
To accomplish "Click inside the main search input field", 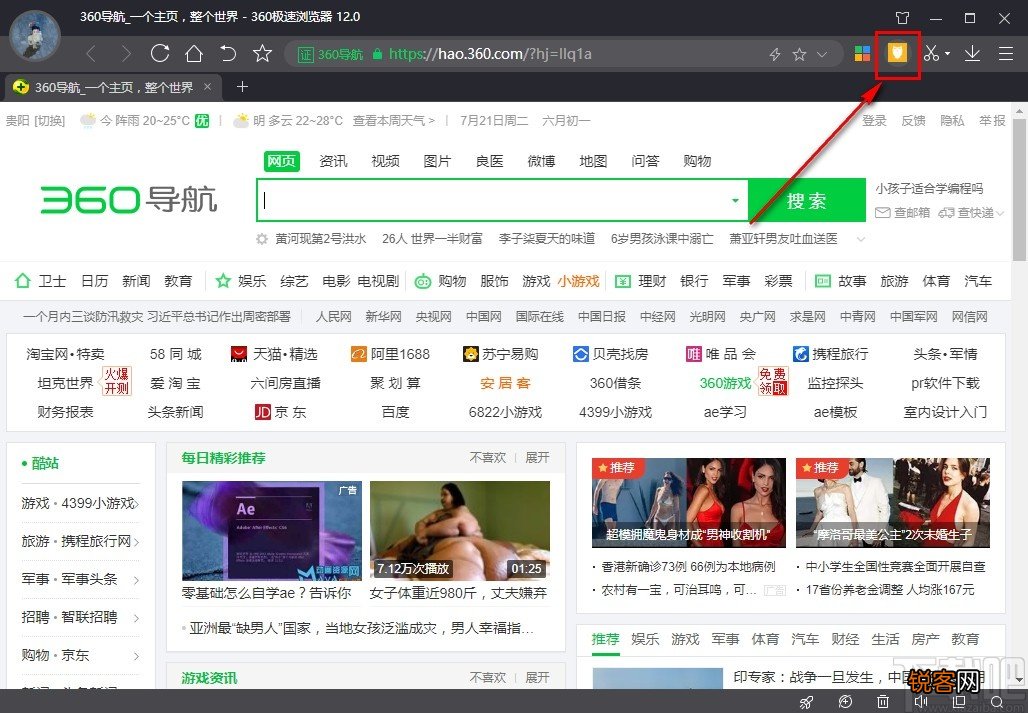I will click(480, 200).
